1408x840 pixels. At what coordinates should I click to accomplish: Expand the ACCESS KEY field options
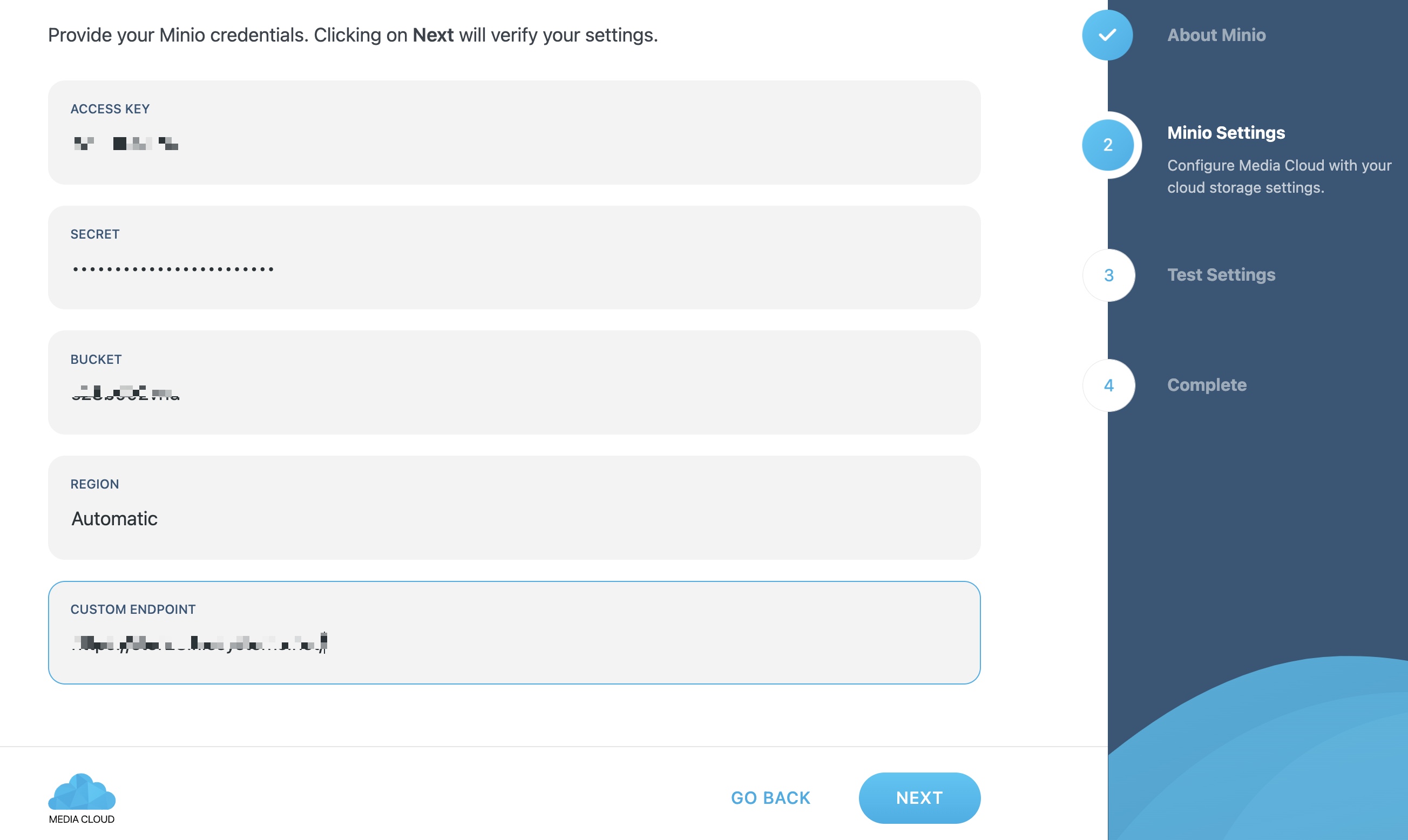tap(513, 142)
